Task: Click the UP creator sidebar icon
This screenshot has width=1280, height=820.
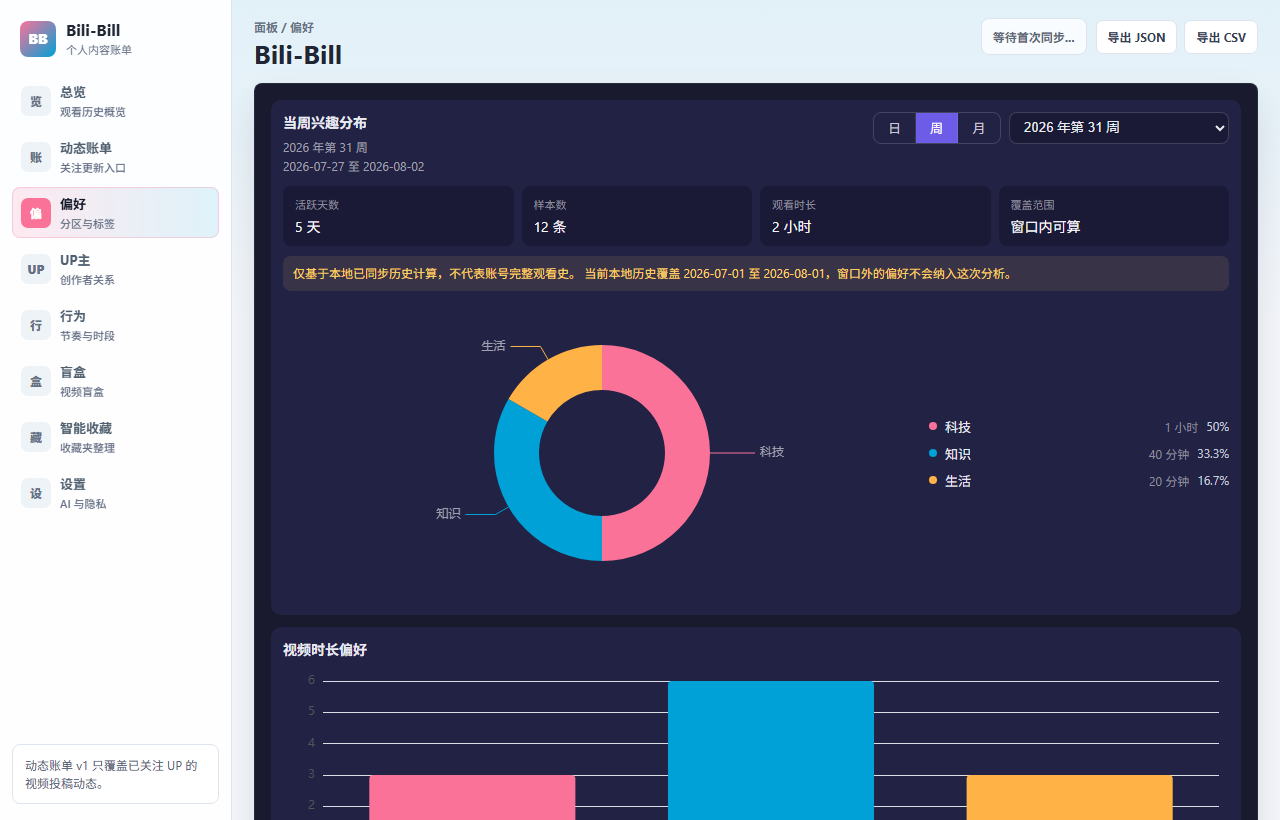Action: pyautogui.click(x=36, y=269)
